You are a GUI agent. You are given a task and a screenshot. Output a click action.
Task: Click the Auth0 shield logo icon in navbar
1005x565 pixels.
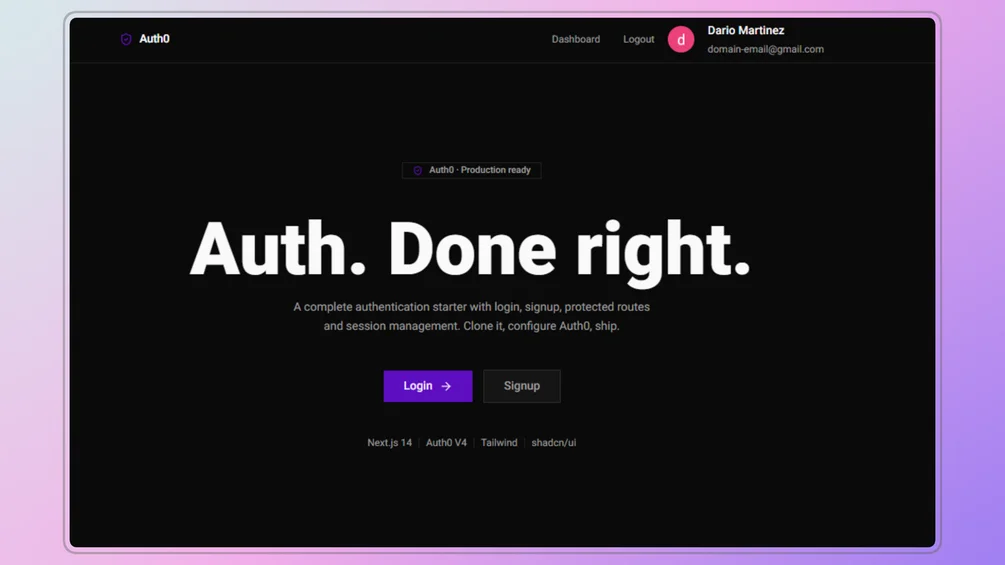(126, 39)
